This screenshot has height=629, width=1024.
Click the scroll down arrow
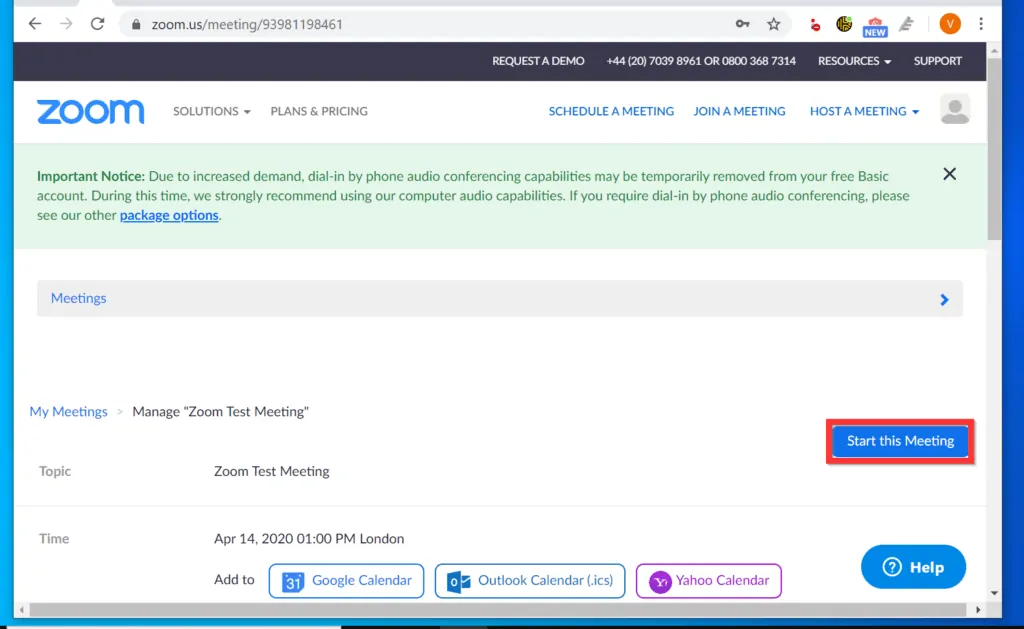click(x=994, y=592)
